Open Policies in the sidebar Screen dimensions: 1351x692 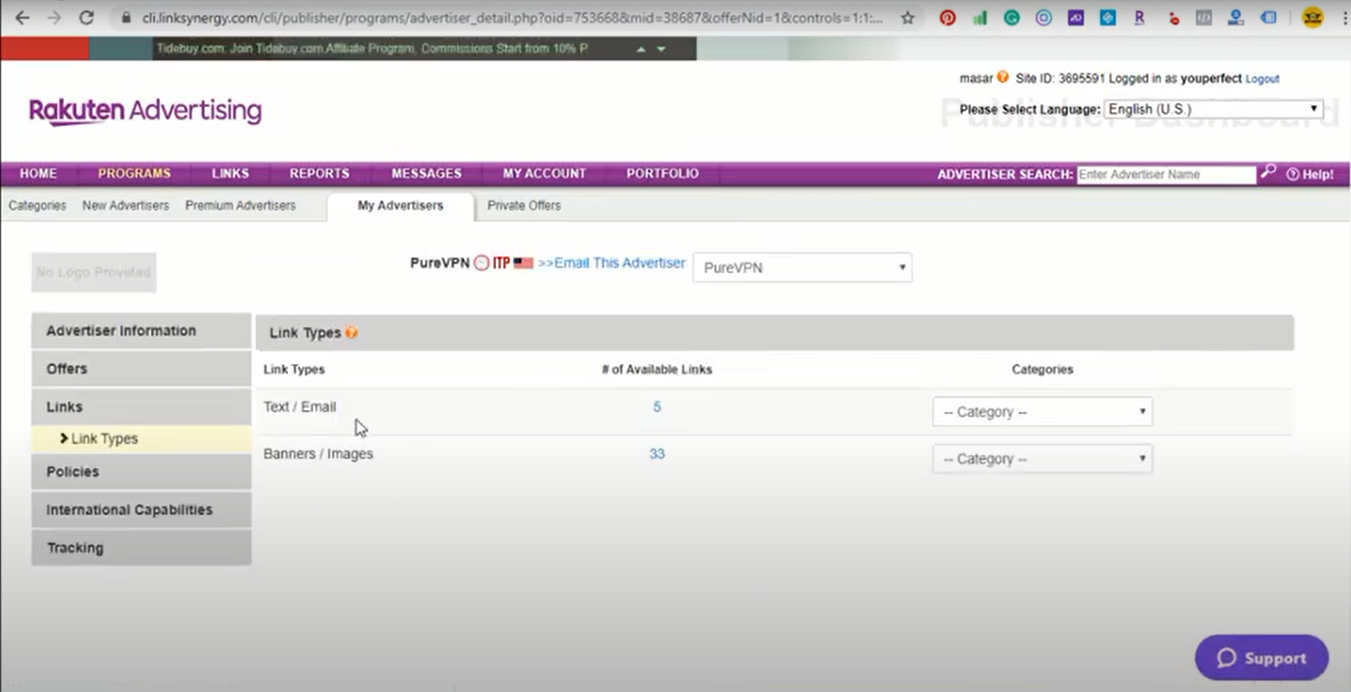(x=141, y=472)
